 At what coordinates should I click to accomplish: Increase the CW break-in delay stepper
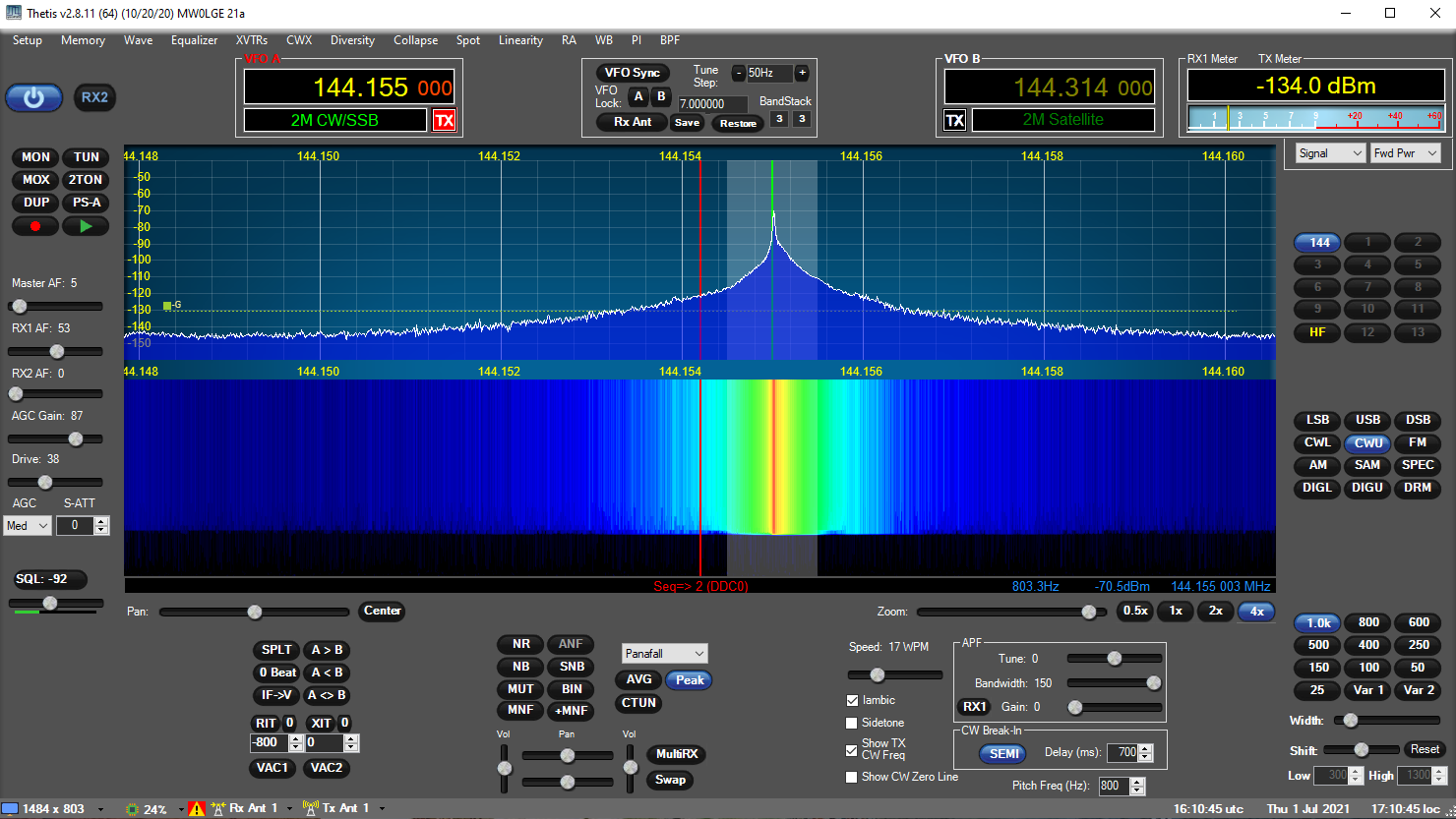(1145, 748)
